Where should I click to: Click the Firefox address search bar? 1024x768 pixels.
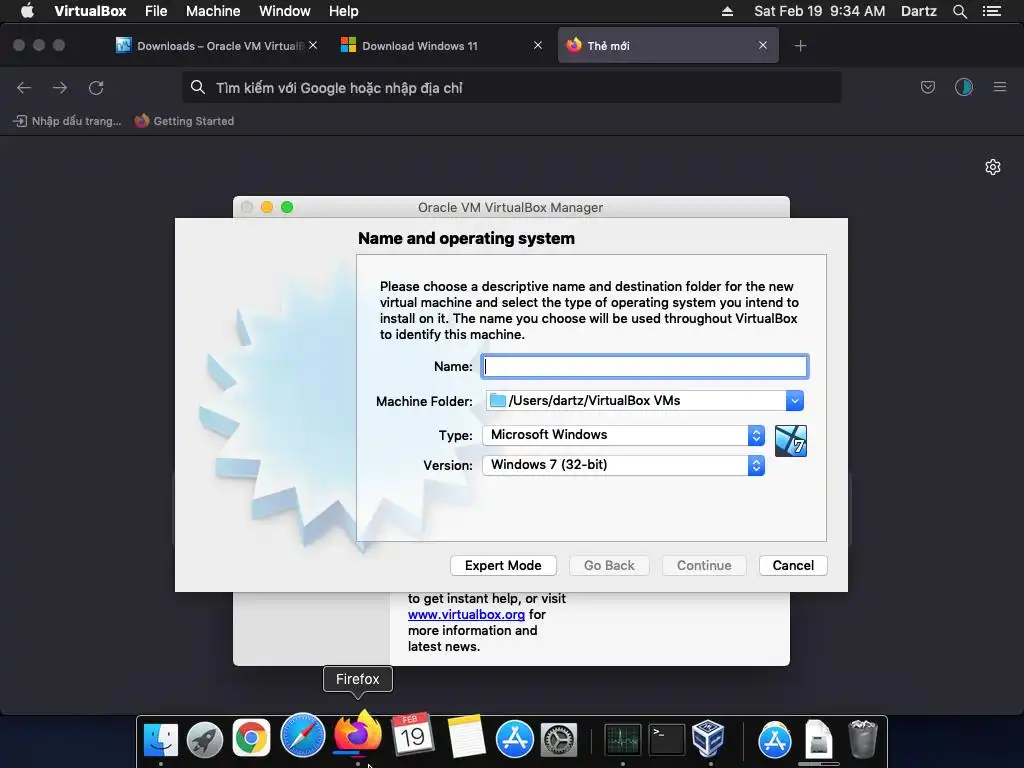click(x=511, y=88)
